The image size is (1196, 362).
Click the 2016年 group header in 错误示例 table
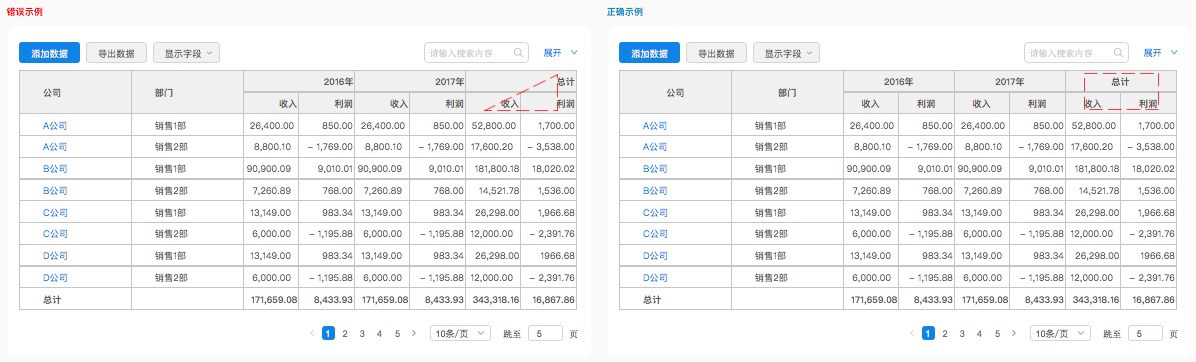(x=299, y=81)
